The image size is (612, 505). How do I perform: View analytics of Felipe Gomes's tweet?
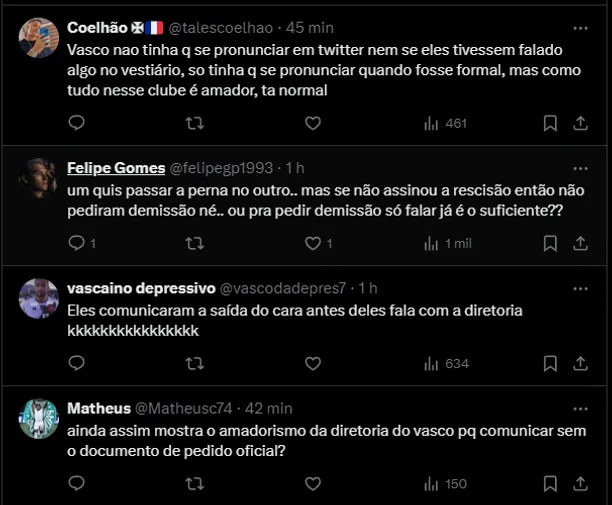[x=445, y=243]
